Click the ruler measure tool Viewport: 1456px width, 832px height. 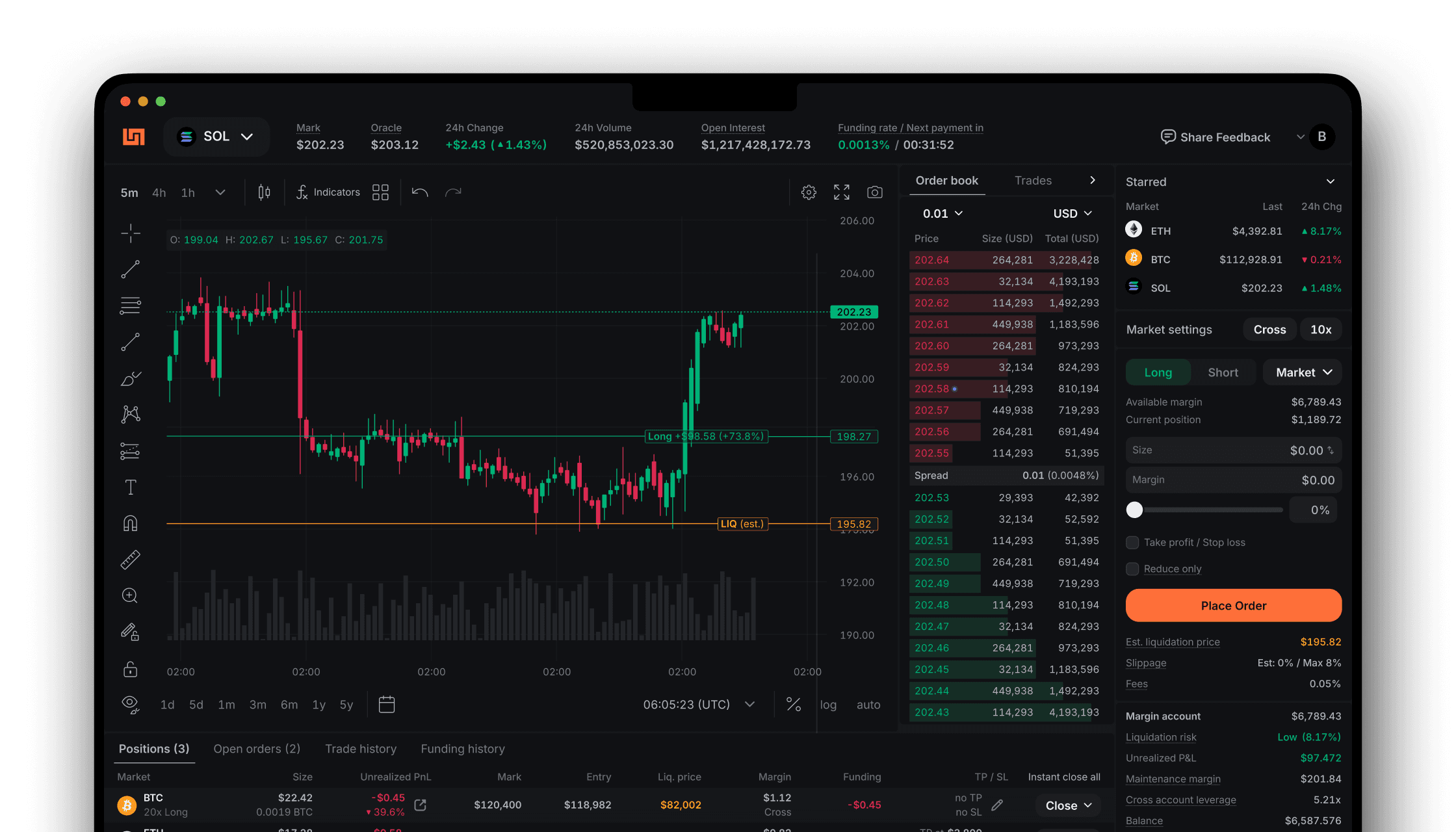pos(131,560)
